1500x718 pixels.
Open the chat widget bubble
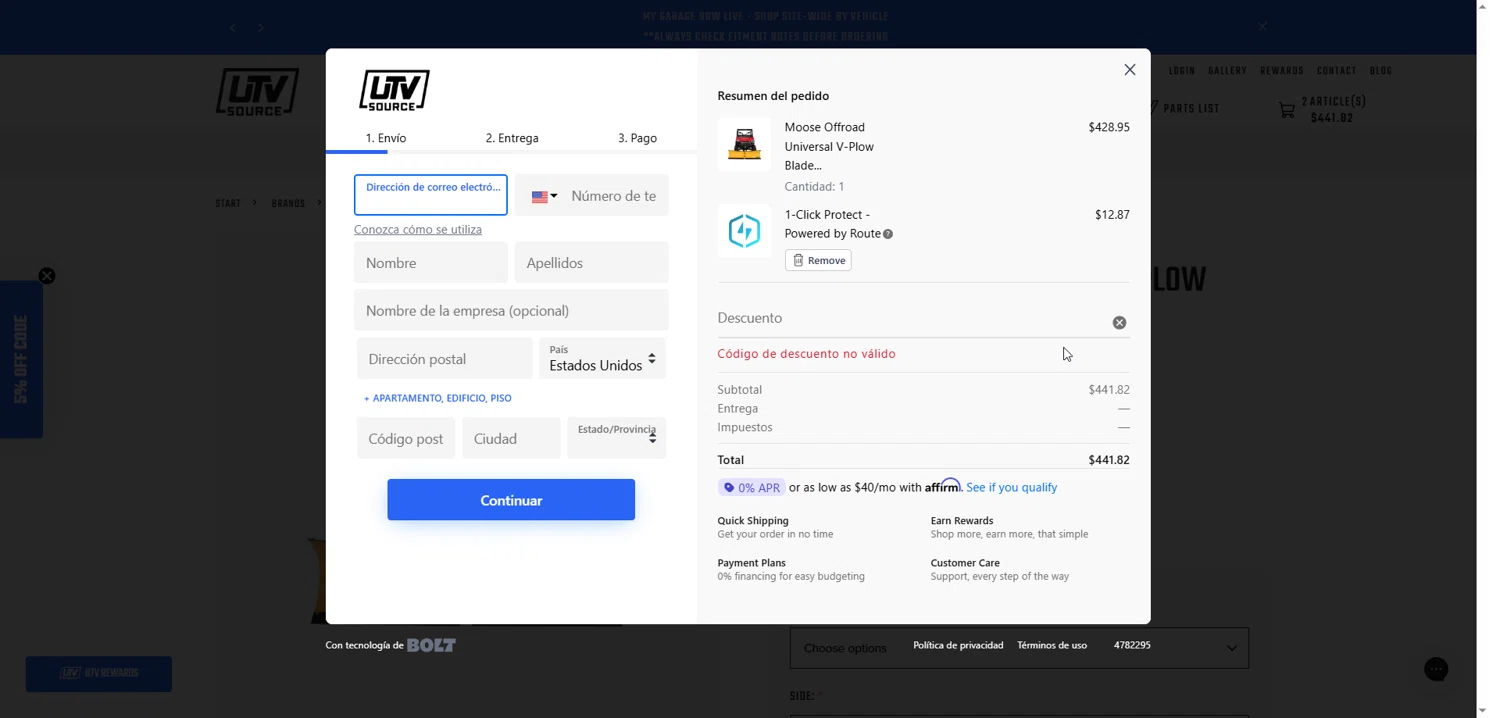coord(1436,669)
